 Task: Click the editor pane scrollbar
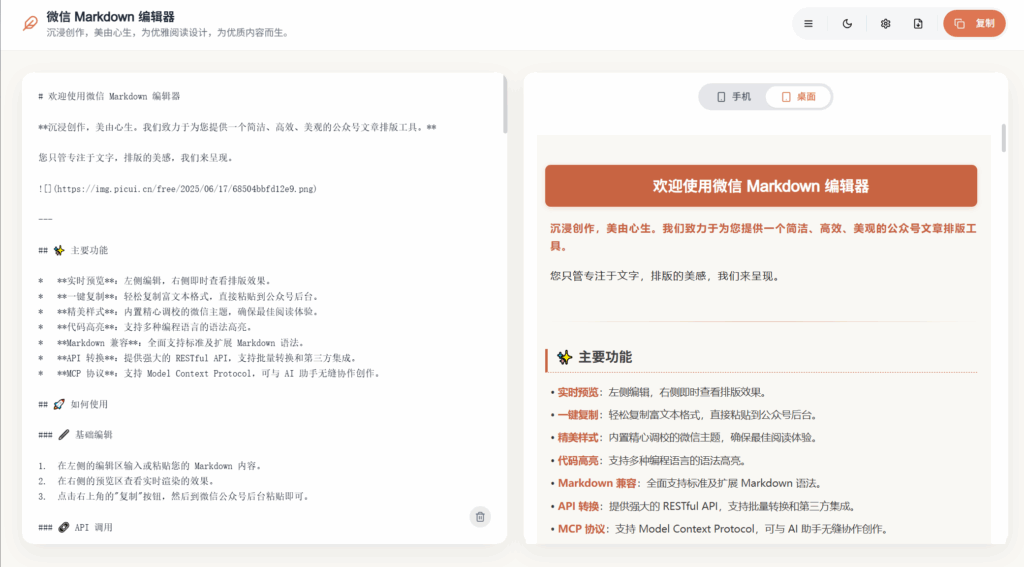[505, 105]
